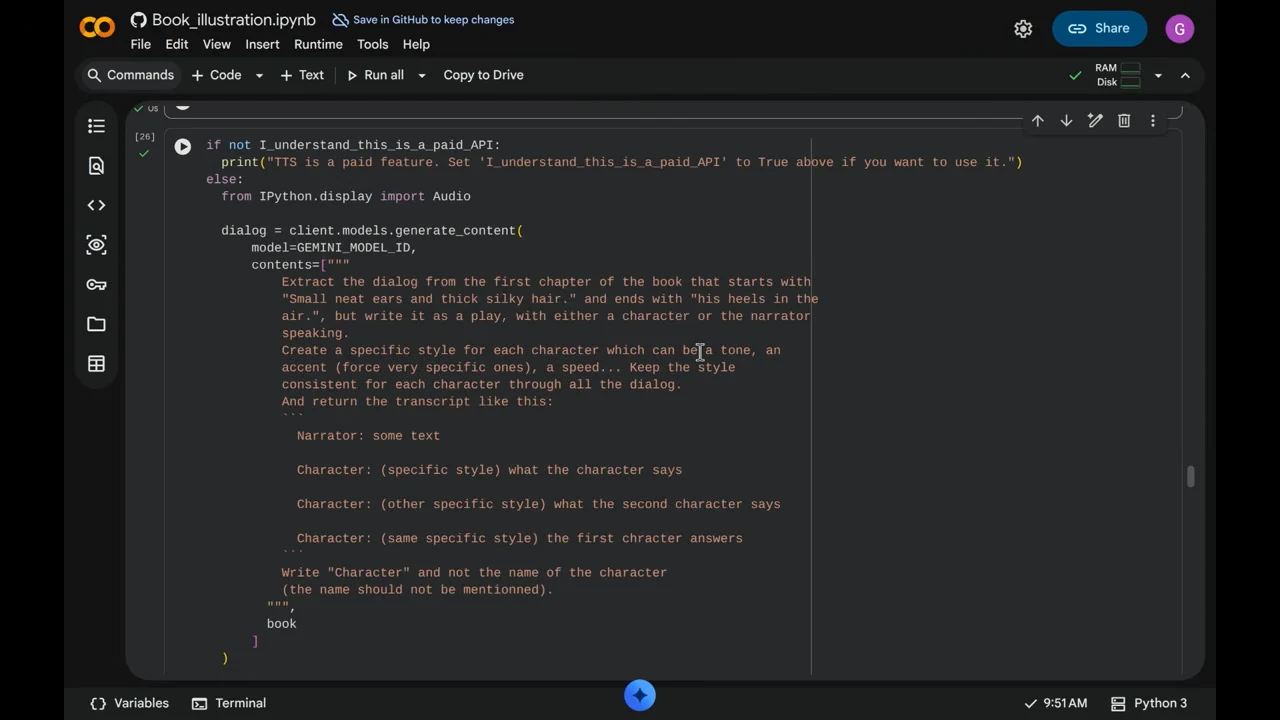Click the Share button
The height and width of the screenshot is (720, 1280).
pyautogui.click(x=1098, y=29)
